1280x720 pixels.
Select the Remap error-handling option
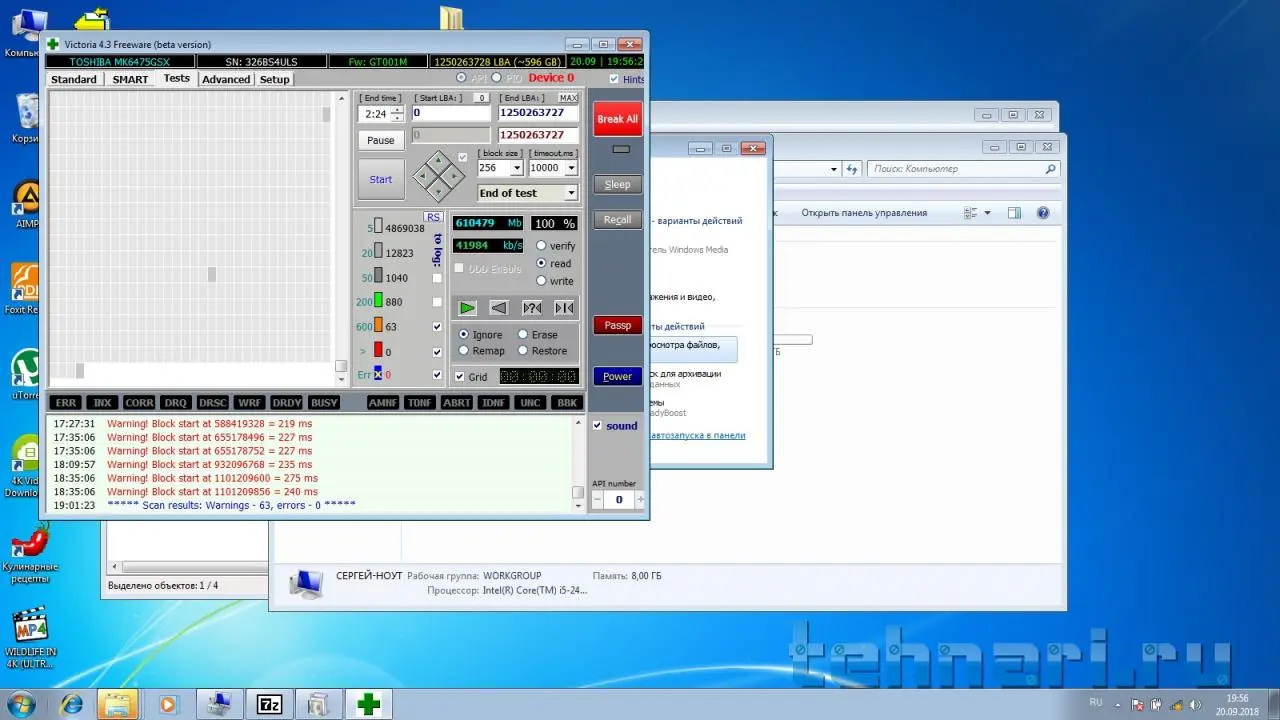464,351
